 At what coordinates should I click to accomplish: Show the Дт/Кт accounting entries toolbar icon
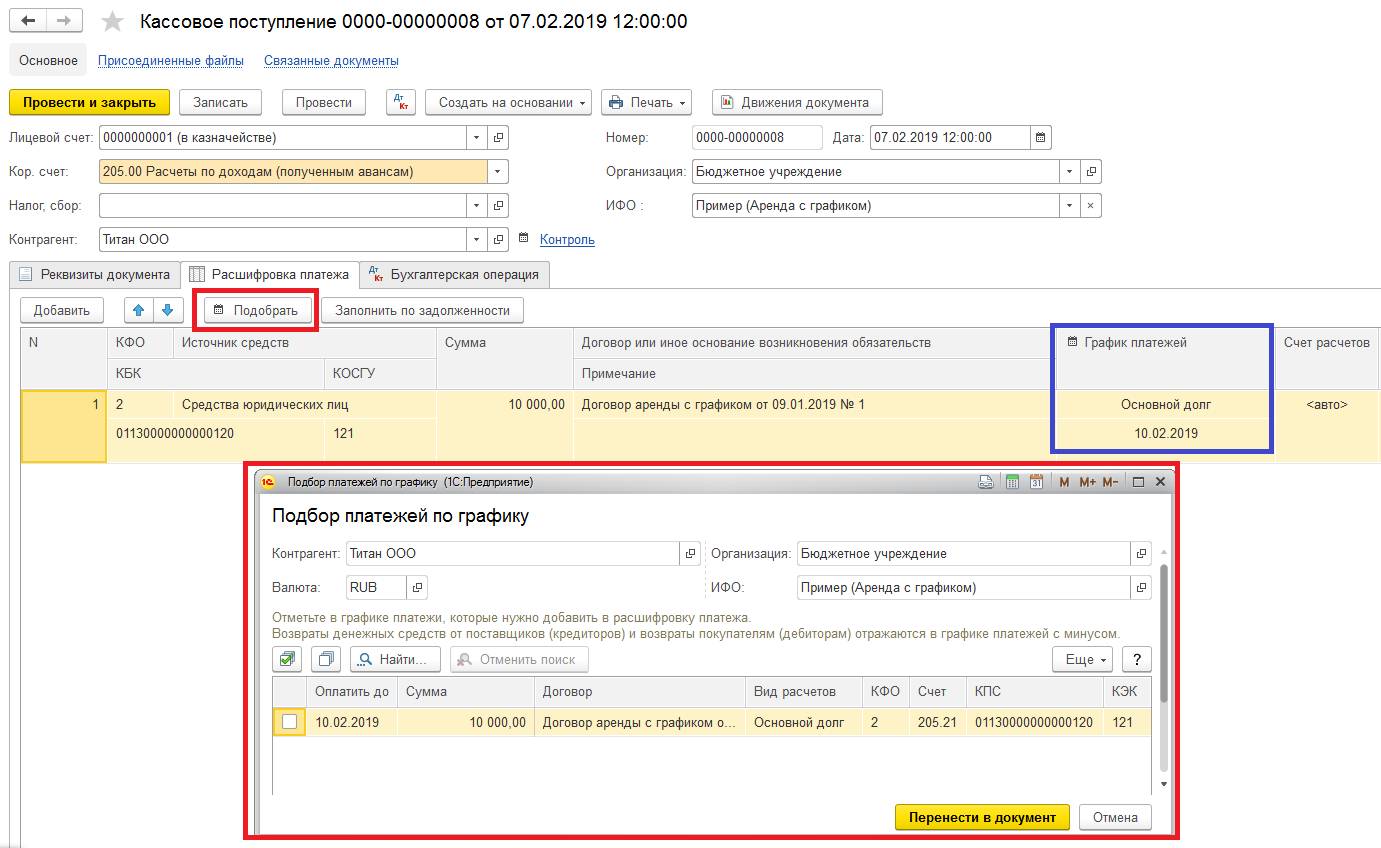(x=401, y=102)
